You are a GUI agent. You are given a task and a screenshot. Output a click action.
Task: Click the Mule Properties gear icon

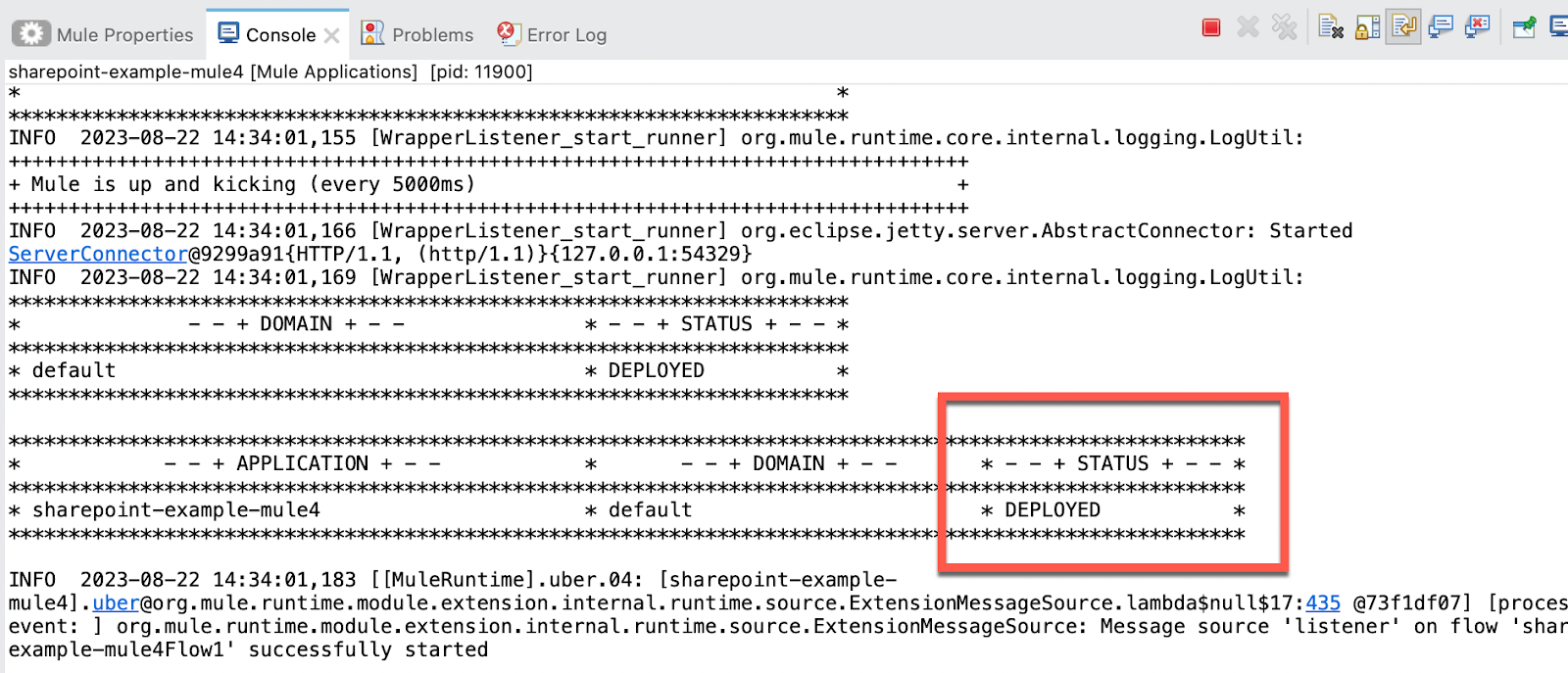pos(31,34)
